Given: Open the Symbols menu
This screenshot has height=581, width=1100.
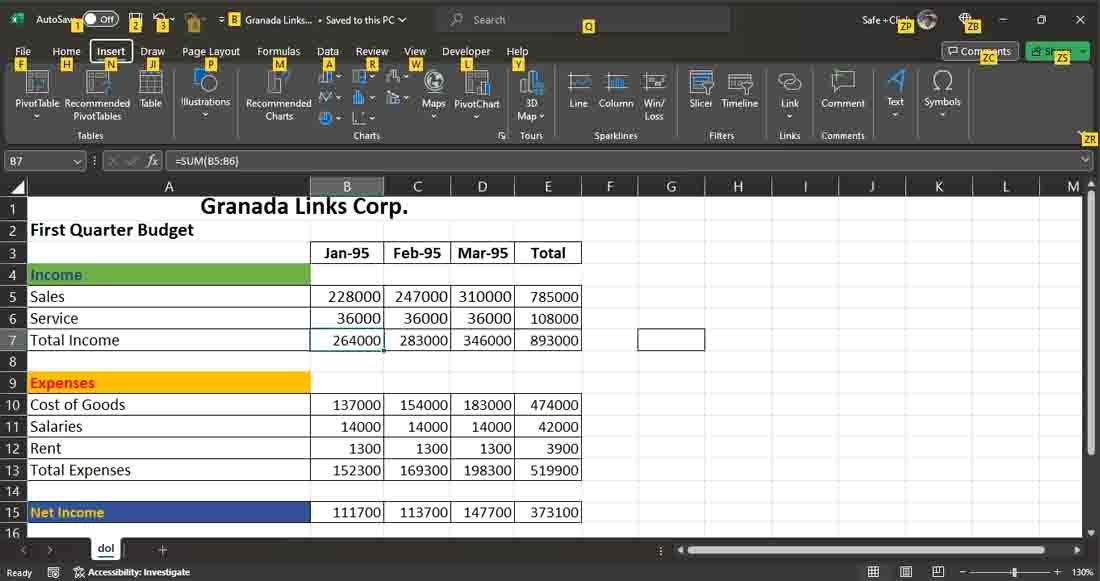Looking at the screenshot, I should coord(942,94).
